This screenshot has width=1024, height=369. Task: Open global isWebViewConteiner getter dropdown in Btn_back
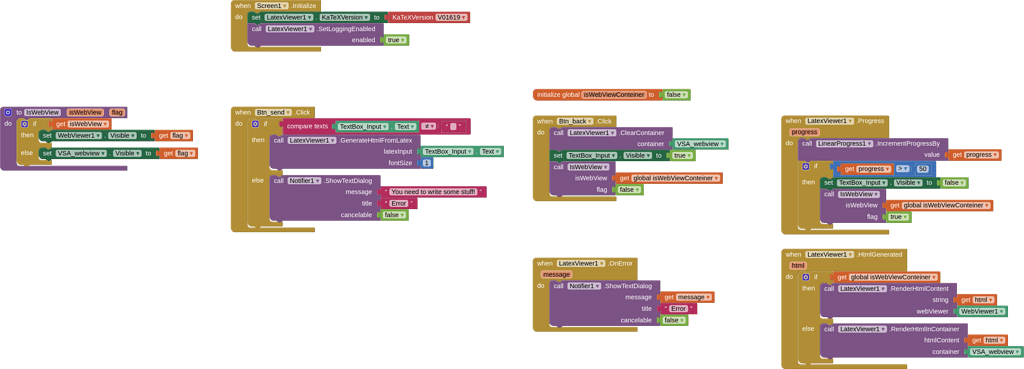[x=676, y=178]
